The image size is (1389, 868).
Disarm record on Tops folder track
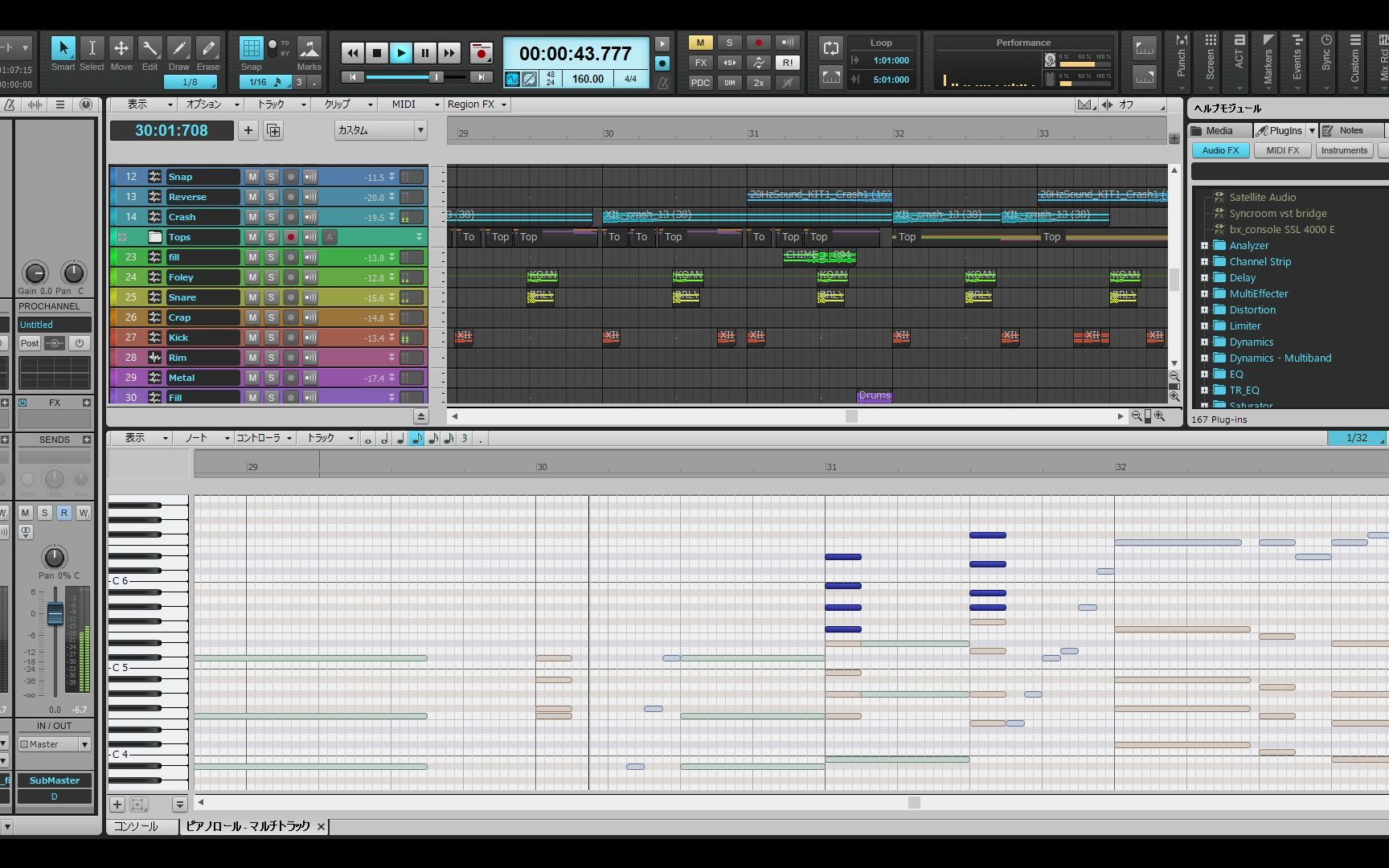tap(290, 237)
